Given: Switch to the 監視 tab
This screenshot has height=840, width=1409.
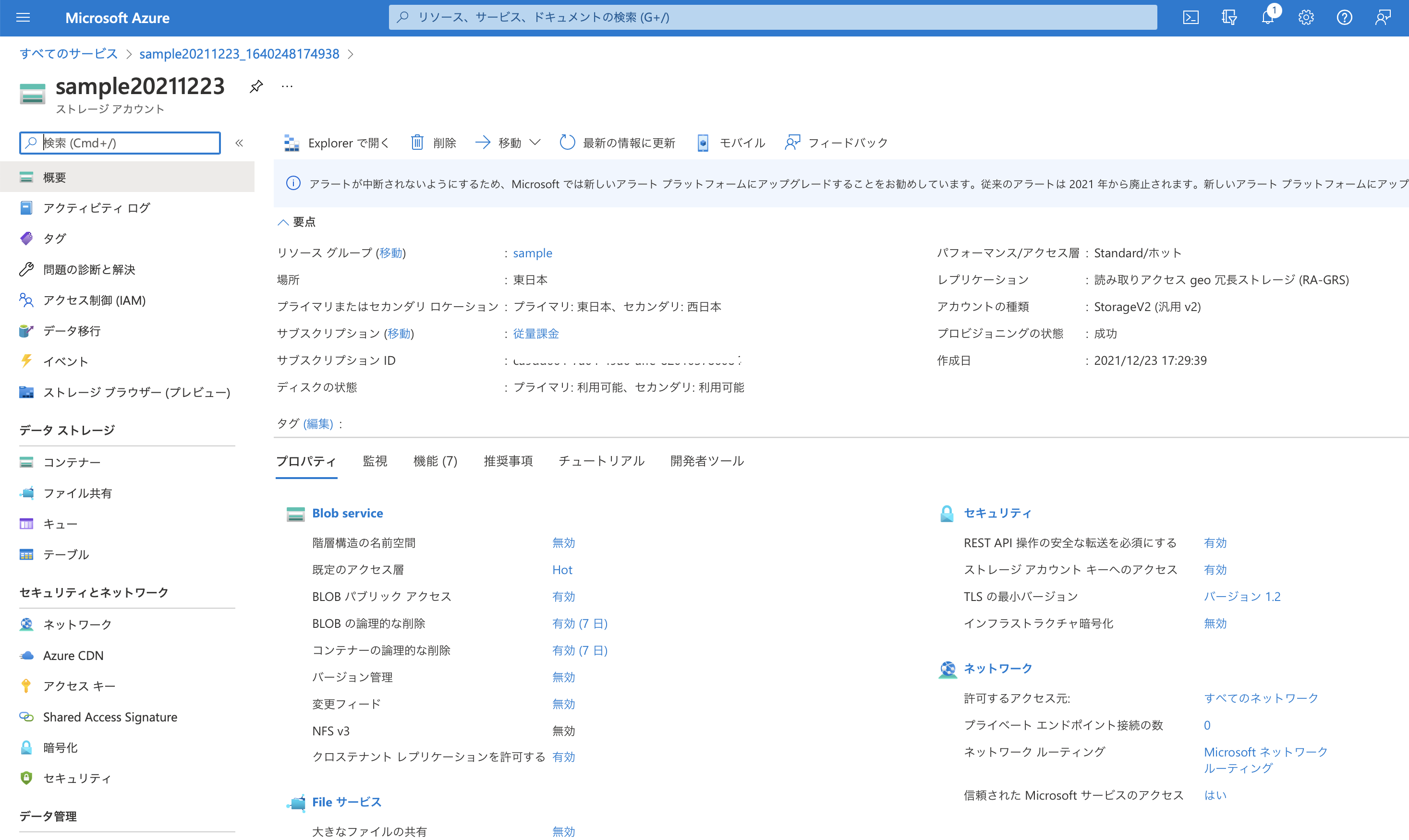Looking at the screenshot, I should (x=375, y=461).
